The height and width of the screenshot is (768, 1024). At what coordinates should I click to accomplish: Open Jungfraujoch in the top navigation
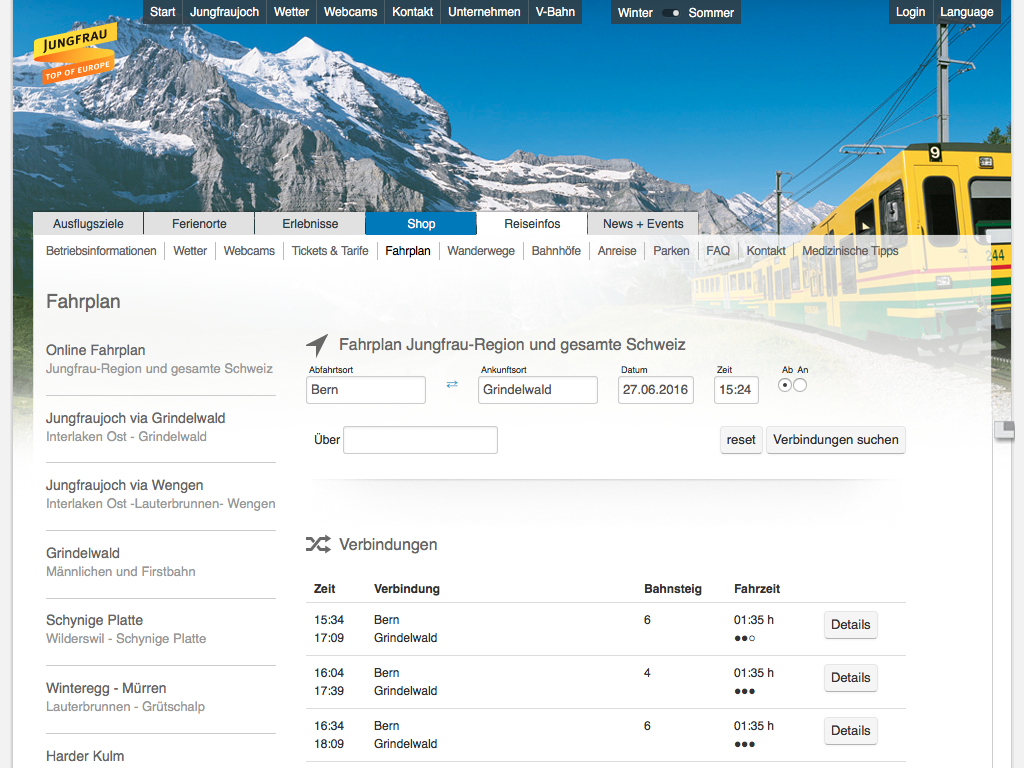tap(225, 12)
